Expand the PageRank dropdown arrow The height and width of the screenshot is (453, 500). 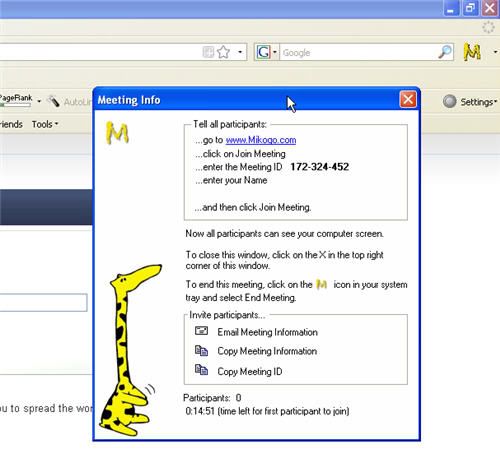pos(39,101)
